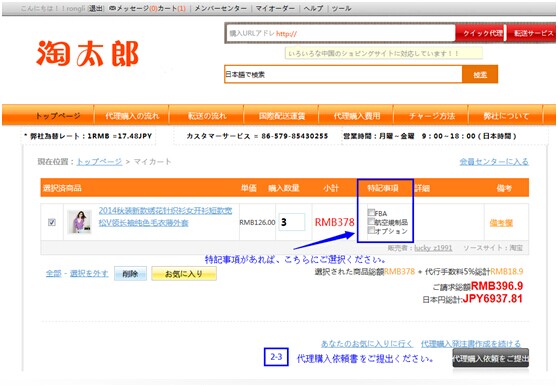Click あなたのお気に入りに行く link
The height and width of the screenshot is (387, 558).
[x=367, y=344]
